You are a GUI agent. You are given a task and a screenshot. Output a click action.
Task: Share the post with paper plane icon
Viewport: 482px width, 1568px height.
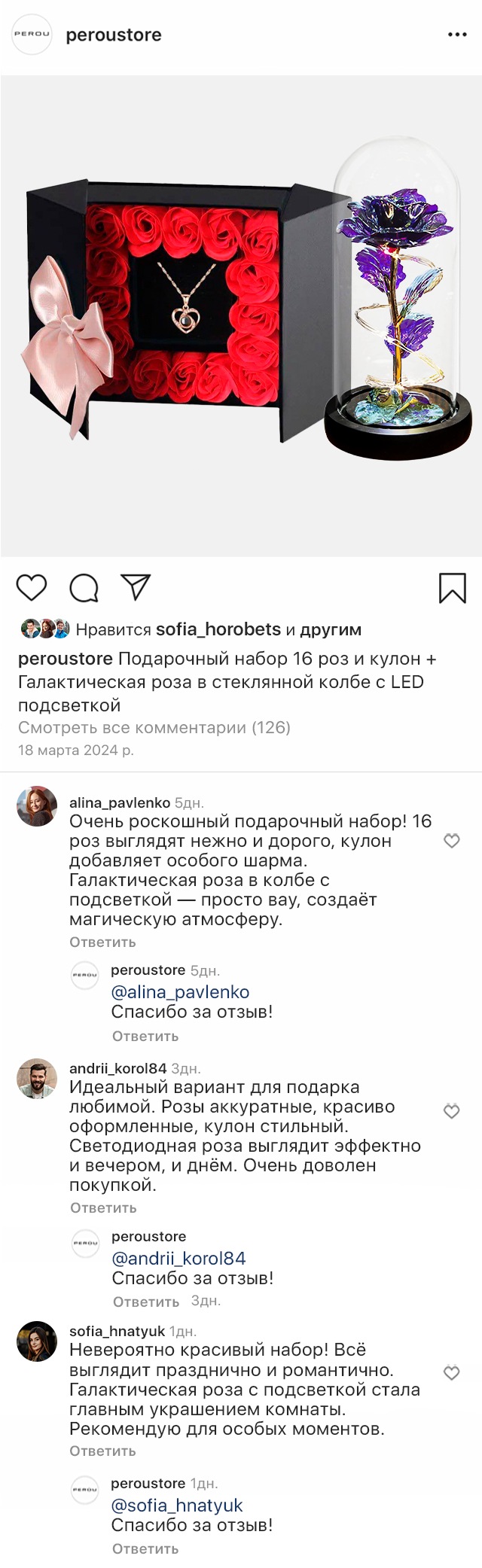(x=136, y=587)
